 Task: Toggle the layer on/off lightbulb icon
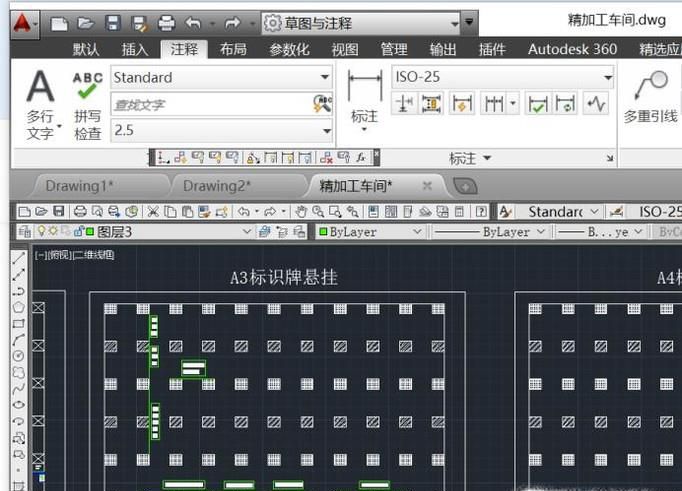click(40, 232)
